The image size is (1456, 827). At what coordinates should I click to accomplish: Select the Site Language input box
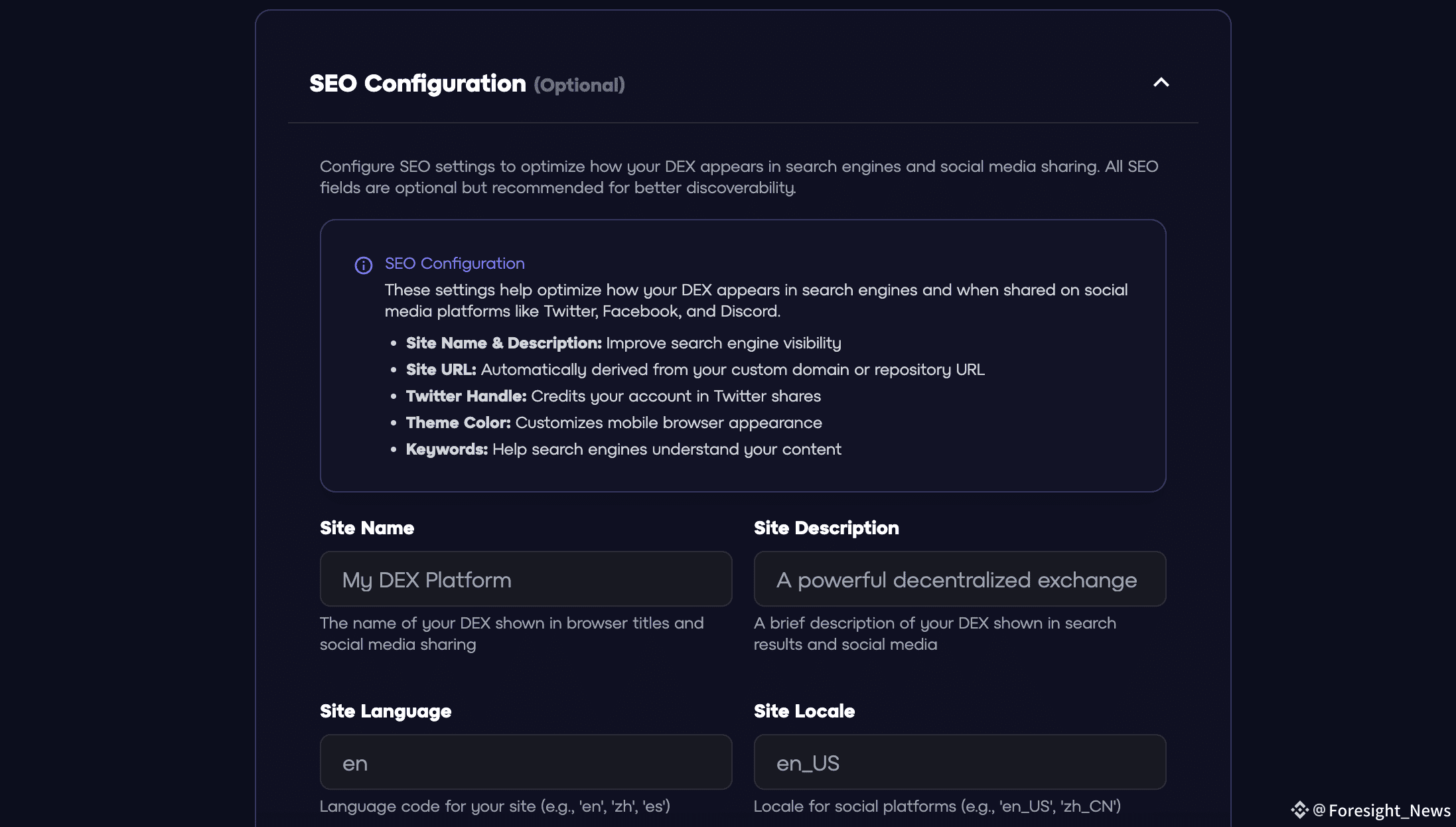[x=526, y=763]
